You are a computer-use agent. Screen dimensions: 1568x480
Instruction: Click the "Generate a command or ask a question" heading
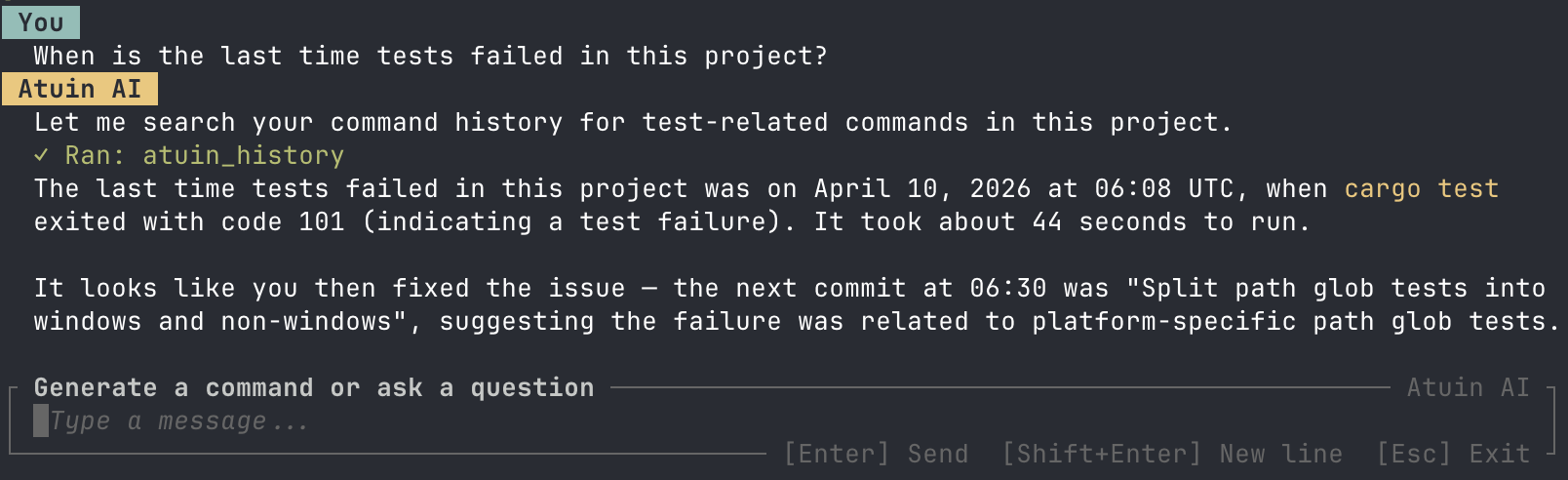(x=314, y=387)
